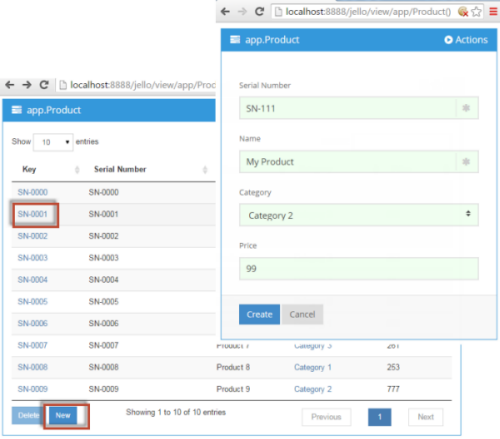Click the required asterisk in Name field
The width and height of the screenshot is (500, 439).
click(x=466, y=162)
